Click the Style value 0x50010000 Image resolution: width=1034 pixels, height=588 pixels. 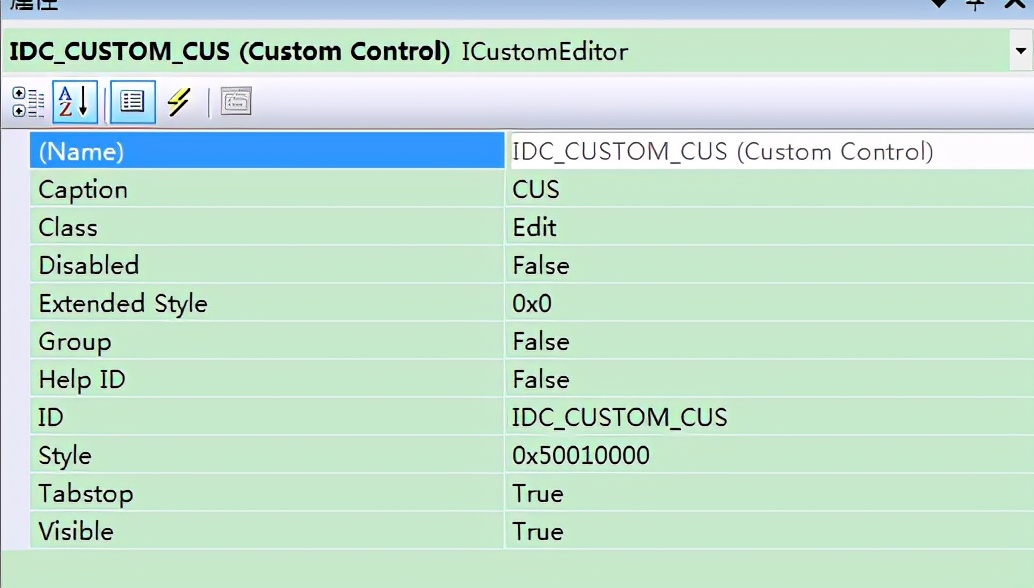[x=581, y=456]
